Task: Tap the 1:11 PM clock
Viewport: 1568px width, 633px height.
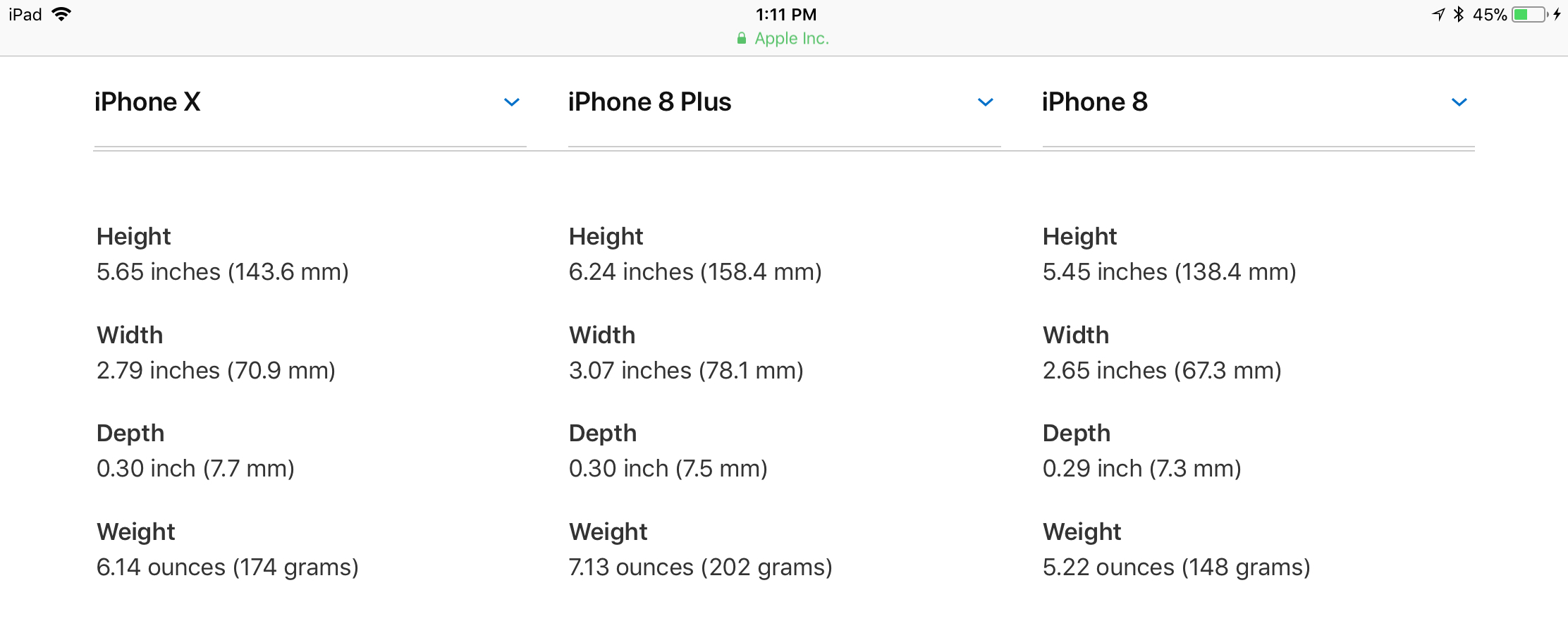Action: 785,14
